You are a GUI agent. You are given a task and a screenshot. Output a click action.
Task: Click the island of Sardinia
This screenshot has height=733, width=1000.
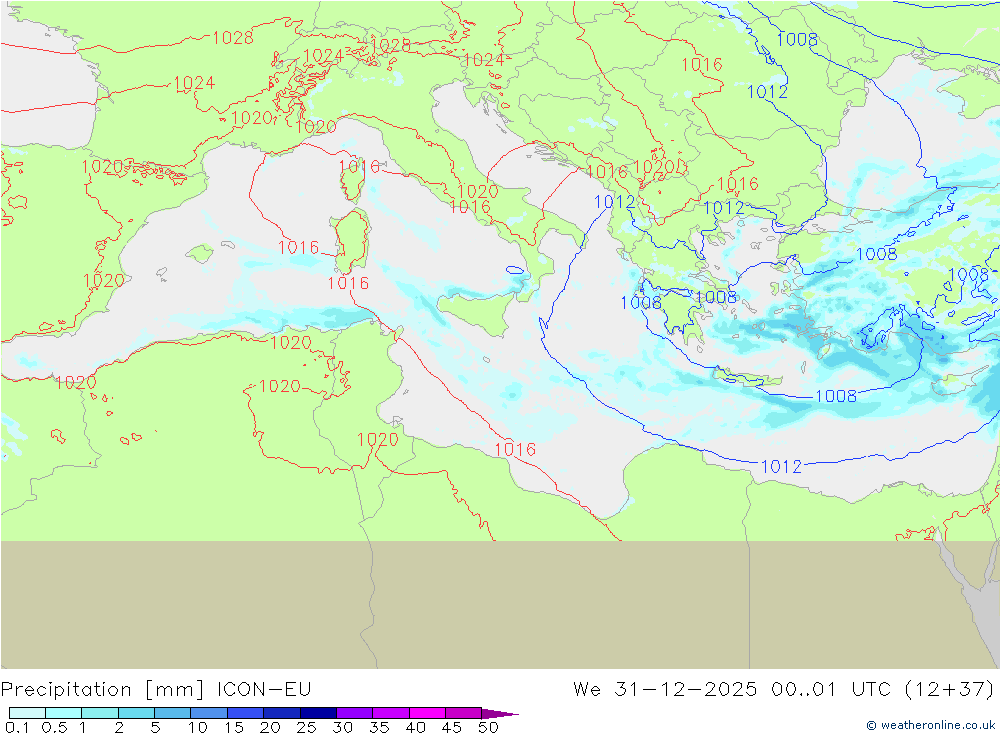(x=353, y=239)
